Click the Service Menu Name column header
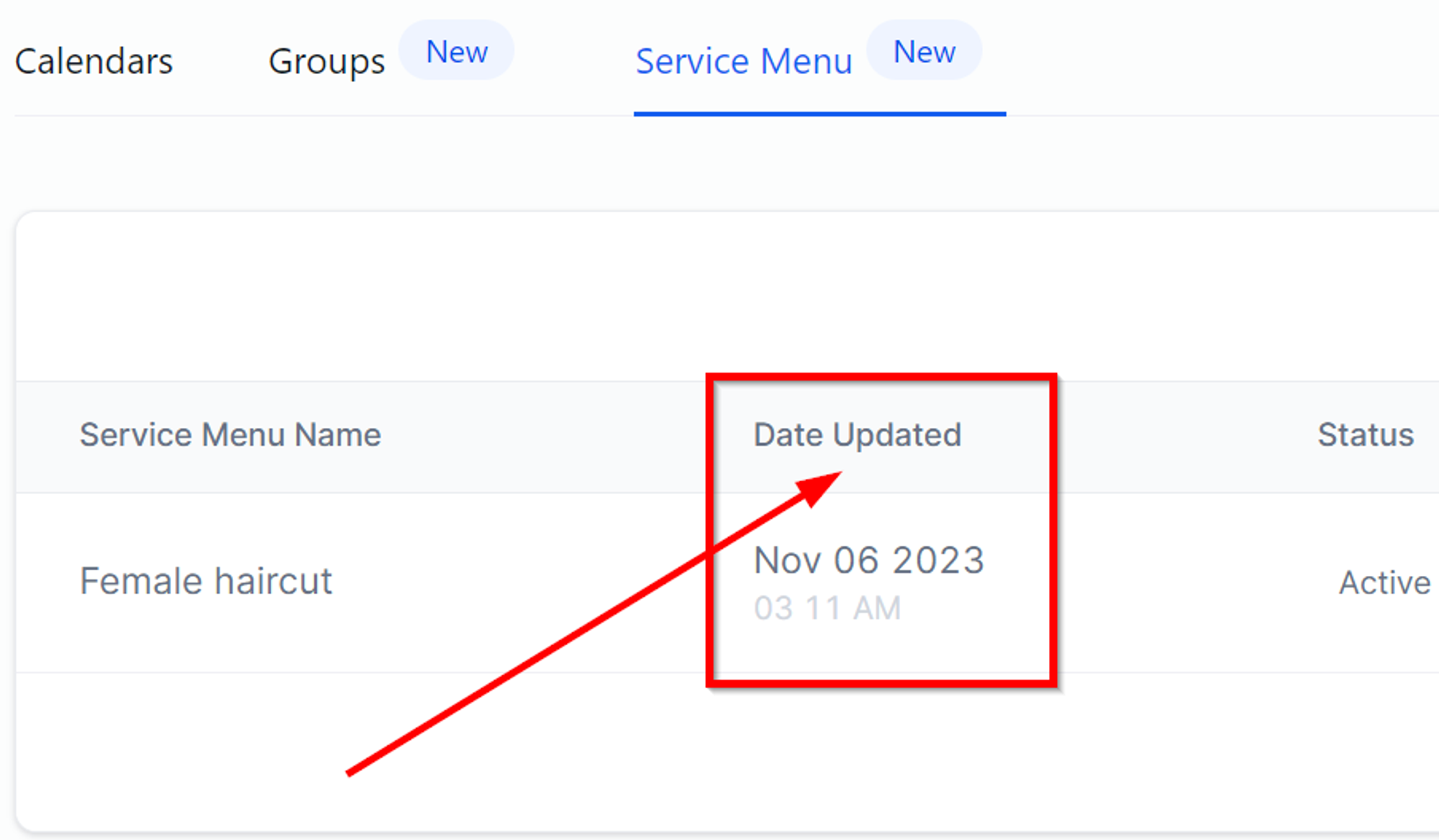 pyautogui.click(x=230, y=435)
